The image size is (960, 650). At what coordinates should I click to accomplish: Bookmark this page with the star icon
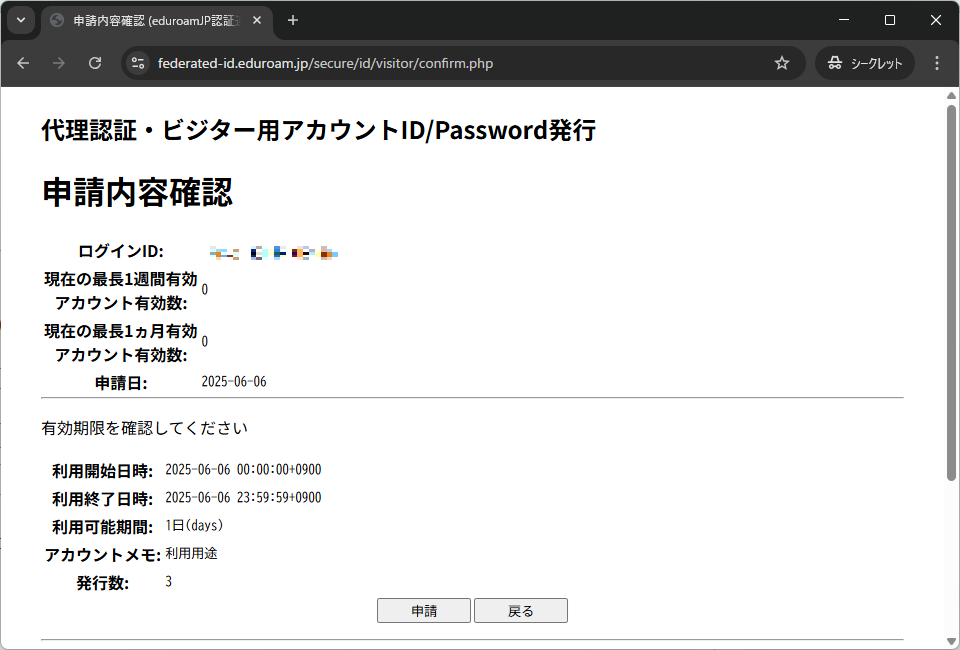(x=782, y=63)
